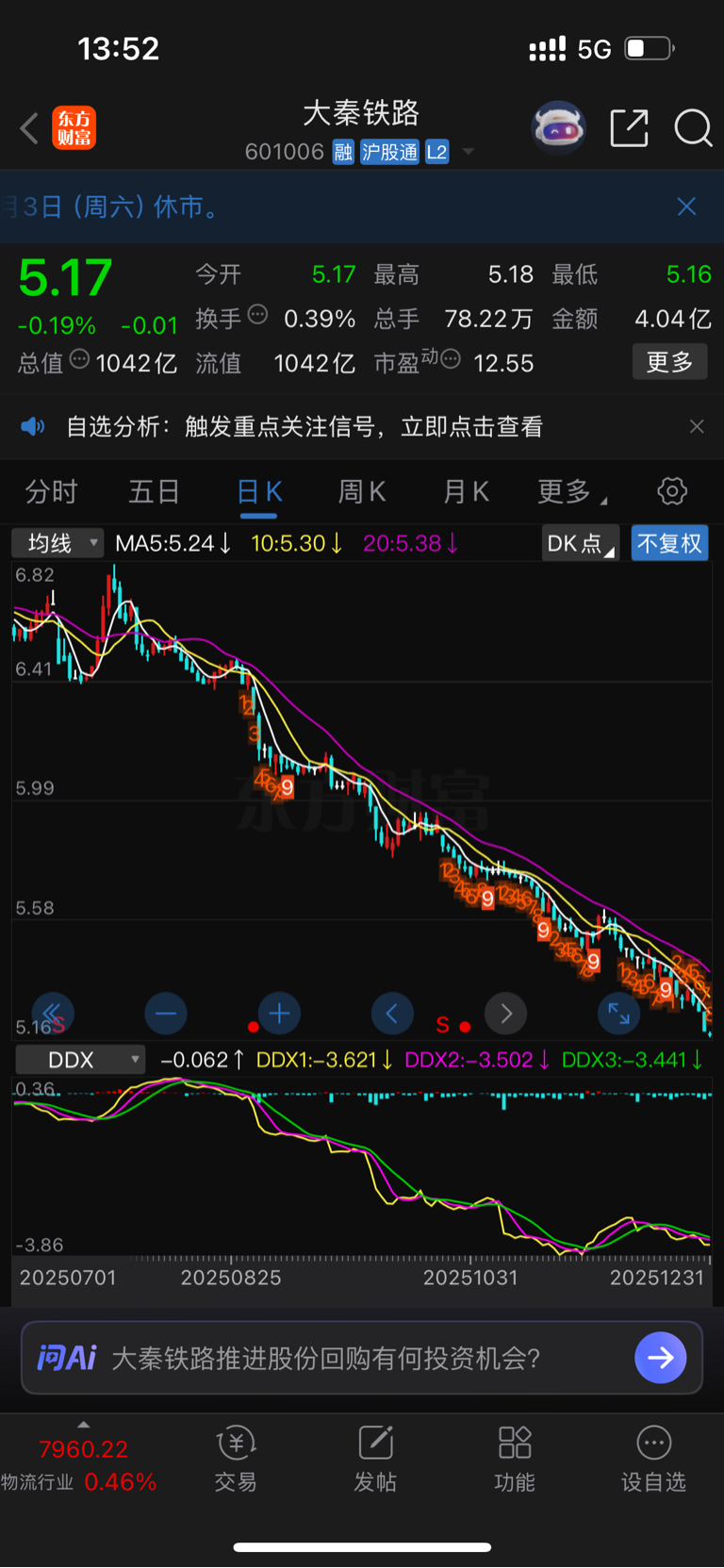The height and width of the screenshot is (1568, 724).
Task: Open DDX sub-indicator dropdown
Action: coord(80,1060)
